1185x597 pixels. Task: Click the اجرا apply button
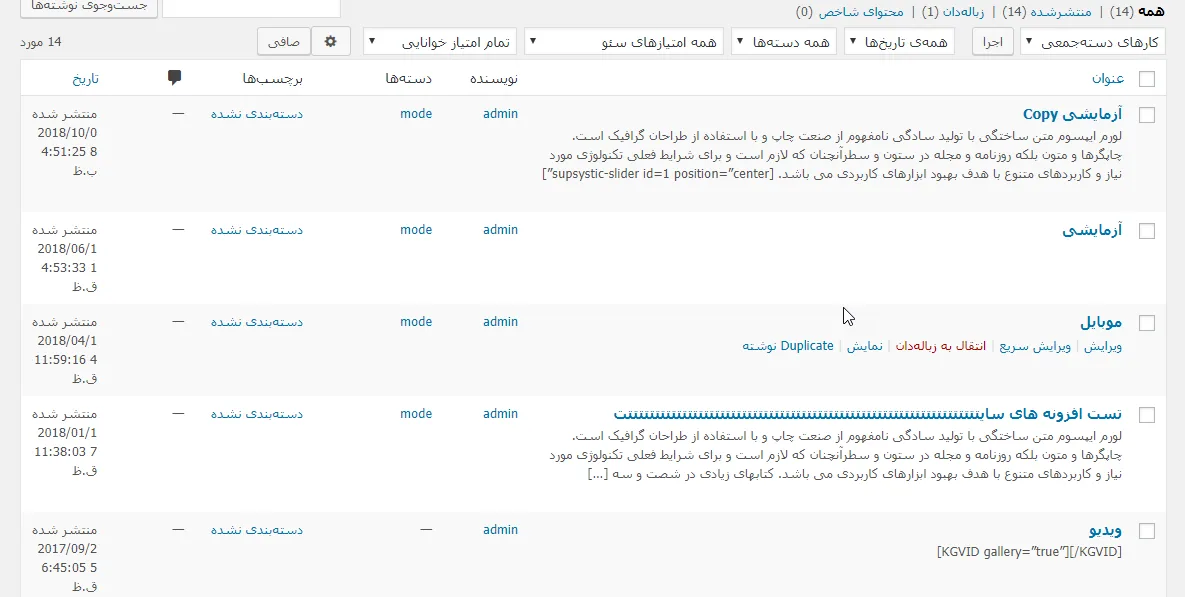(x=992, y=42)
